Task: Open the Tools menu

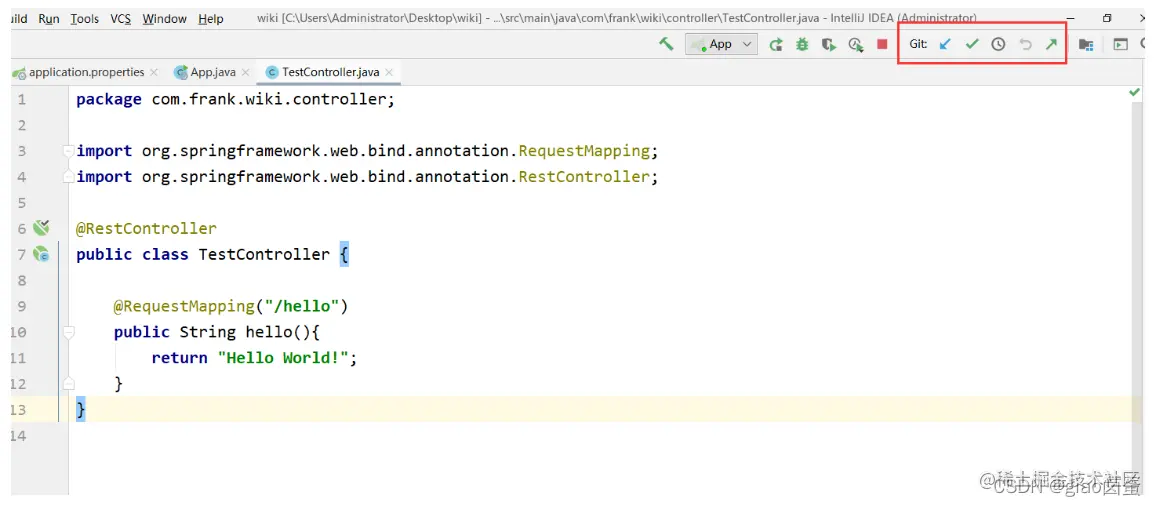Action: click(x=85, y=18)
